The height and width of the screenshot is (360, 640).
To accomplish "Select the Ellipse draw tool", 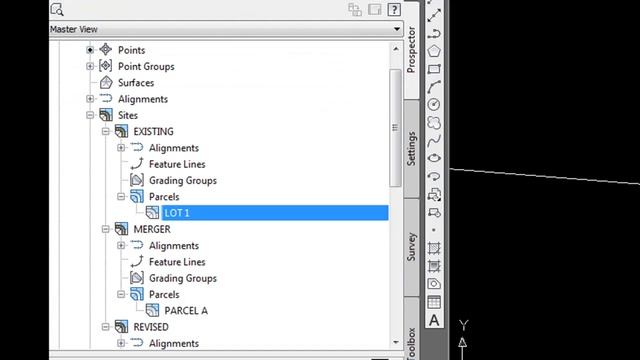I will pyautogui.click(x=434, y=158).
